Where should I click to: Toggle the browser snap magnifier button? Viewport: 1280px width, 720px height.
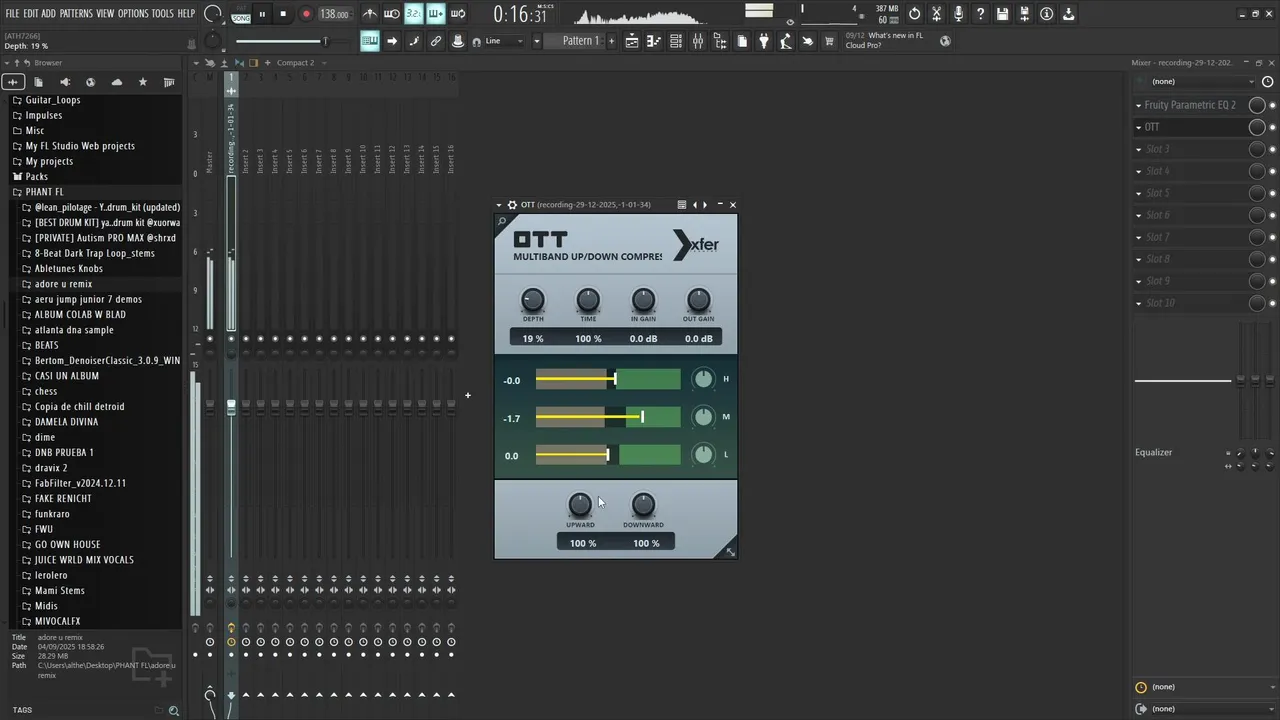pyautogui.click(x=174, y=710)
